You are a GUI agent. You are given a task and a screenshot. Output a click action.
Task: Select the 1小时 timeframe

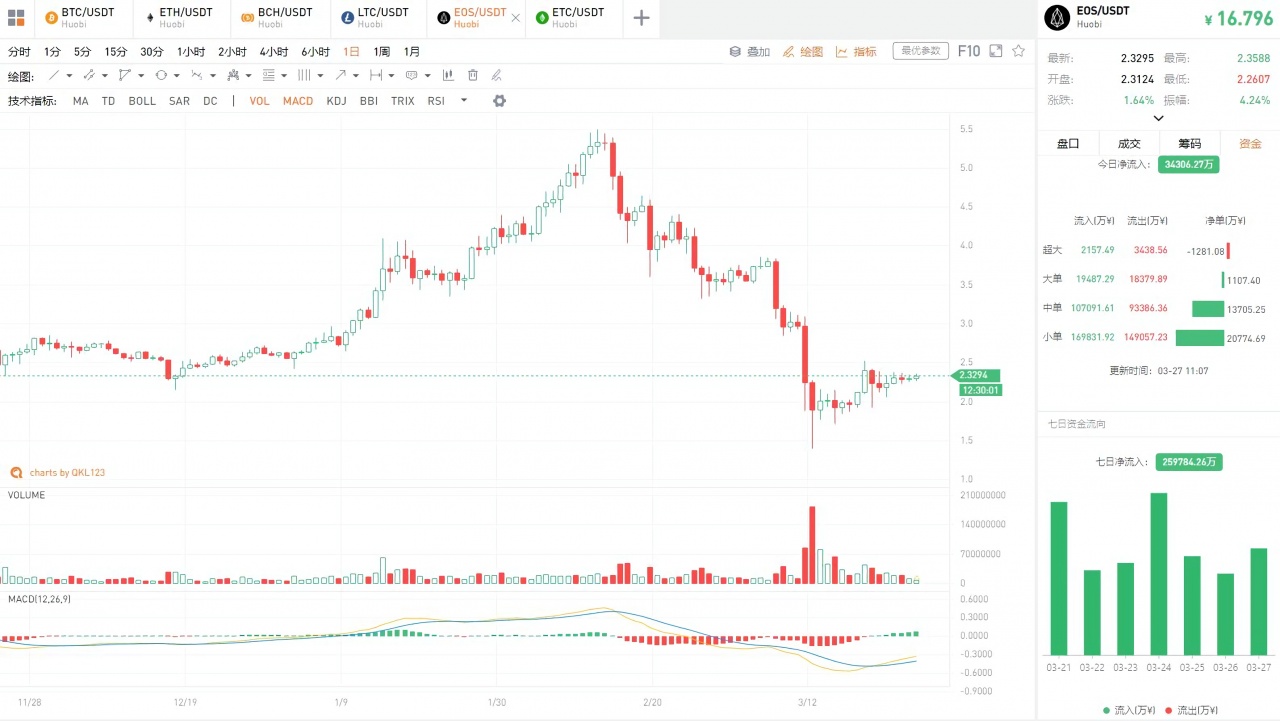191,52
